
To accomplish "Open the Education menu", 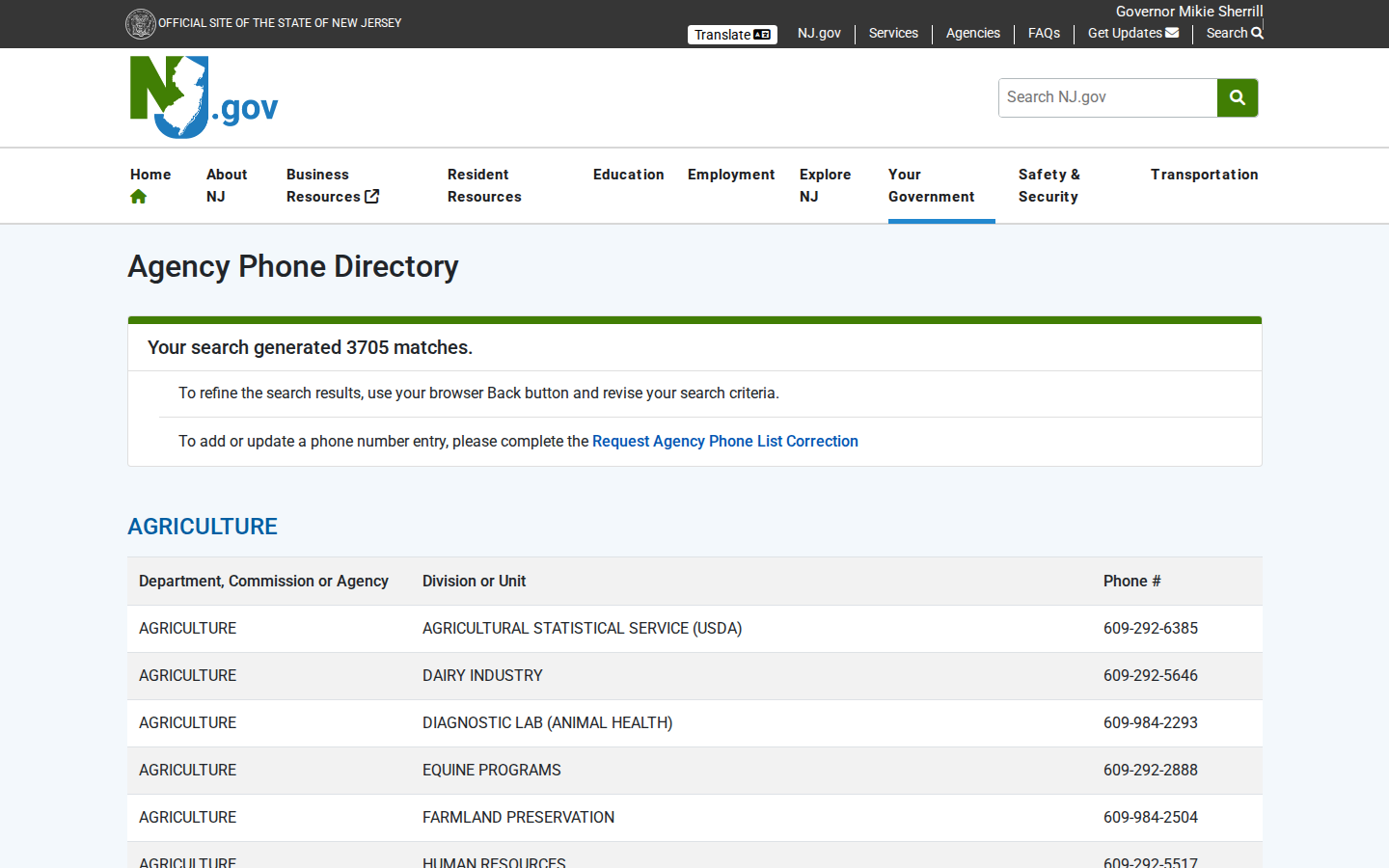I will pos(629,175).
